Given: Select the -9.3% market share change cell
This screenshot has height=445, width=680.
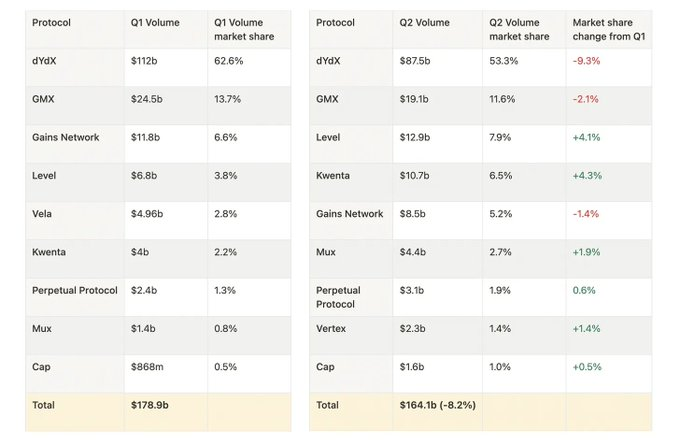Looking at the screenshot, I should [609, 67].
